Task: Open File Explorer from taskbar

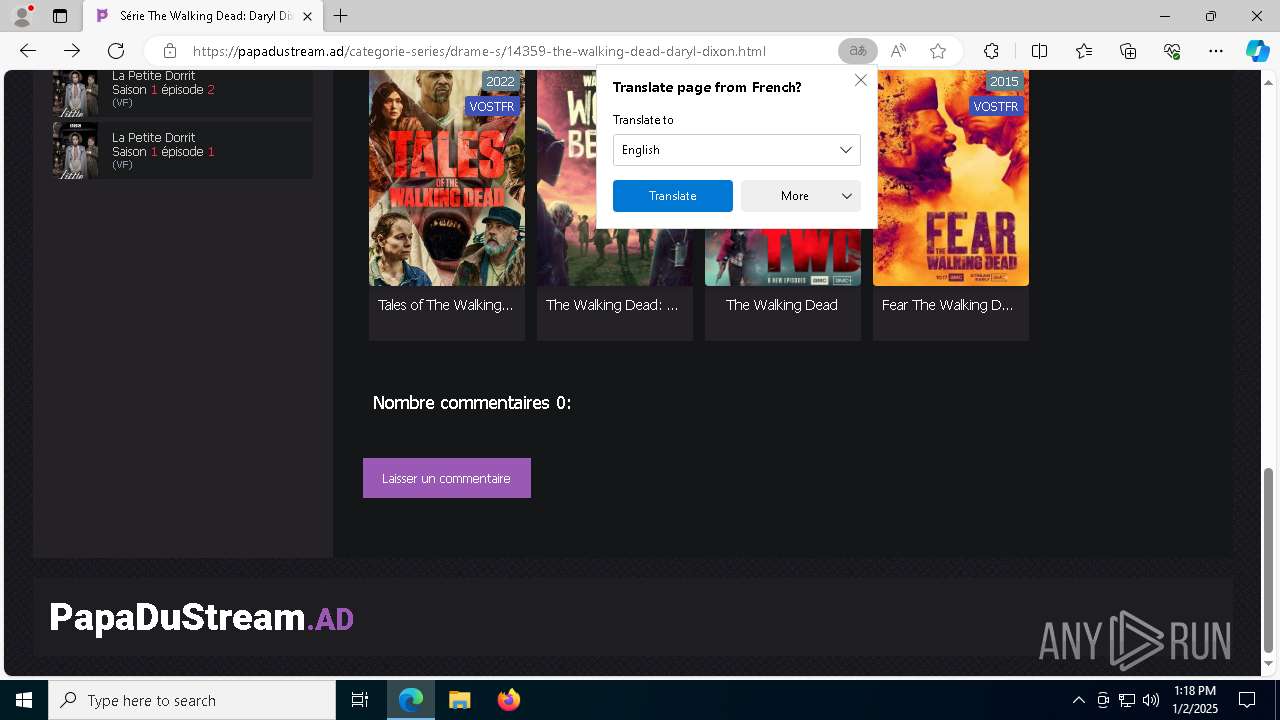Action: pyautogui.click(x=459, y=700)
